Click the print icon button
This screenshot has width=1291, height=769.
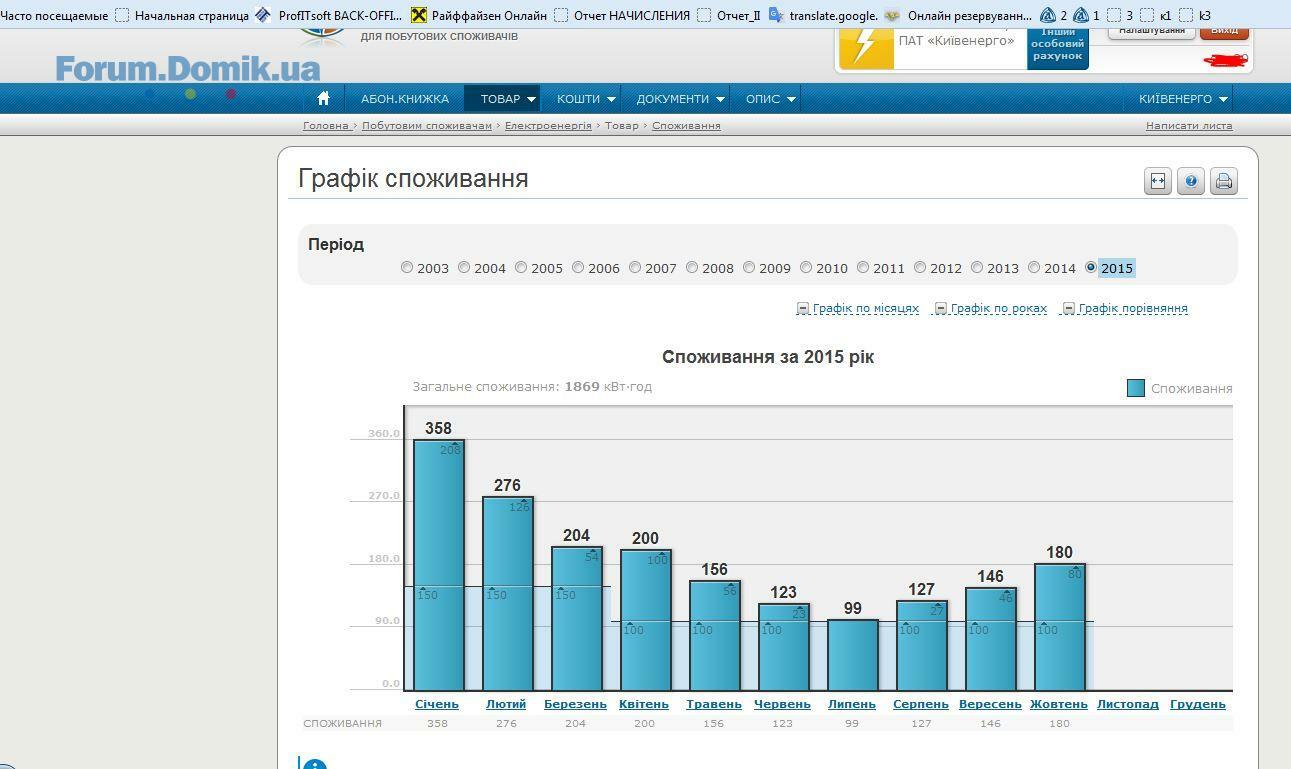(1224, 181)
